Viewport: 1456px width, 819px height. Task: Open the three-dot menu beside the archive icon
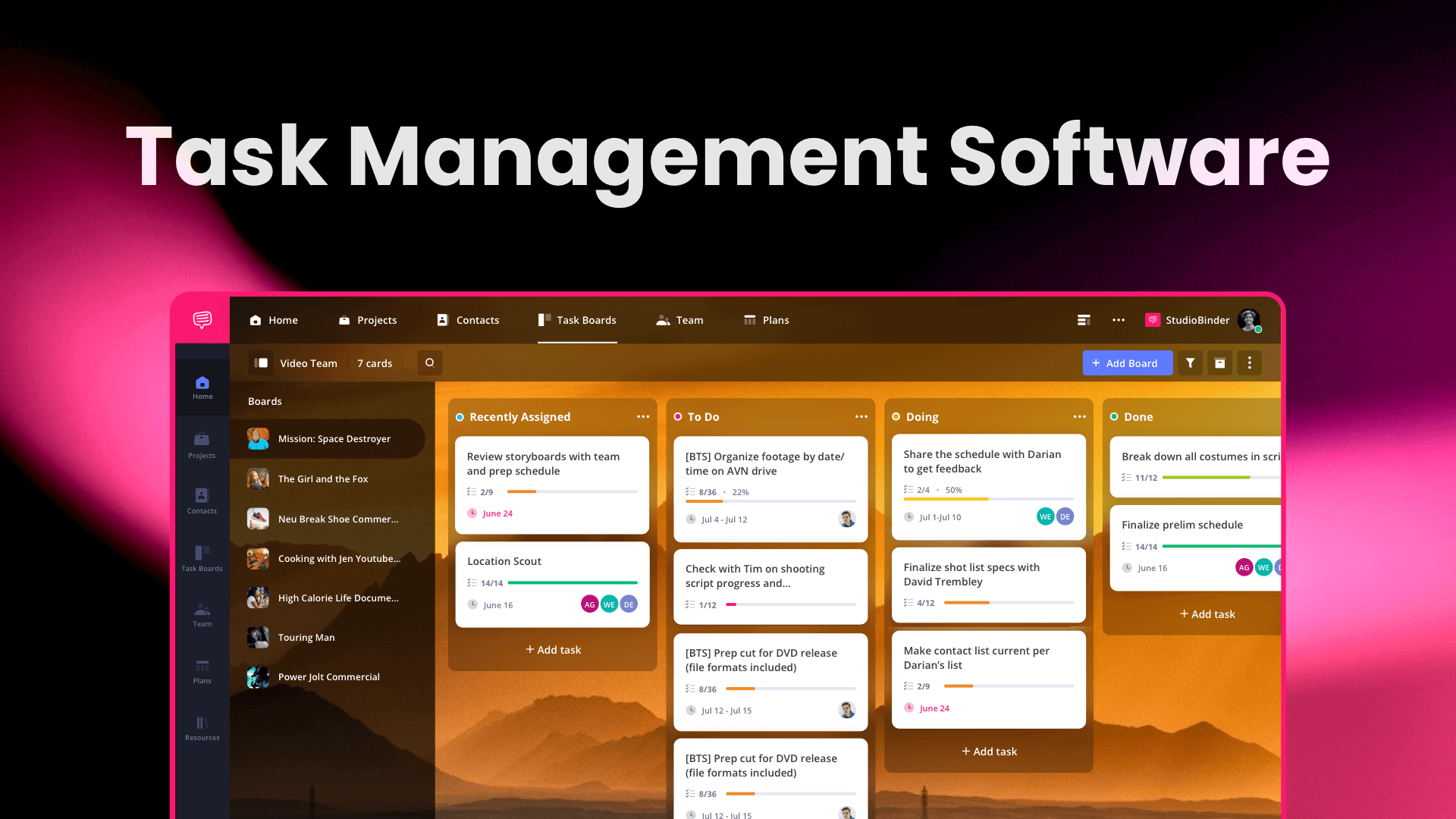pos(1249,362)
